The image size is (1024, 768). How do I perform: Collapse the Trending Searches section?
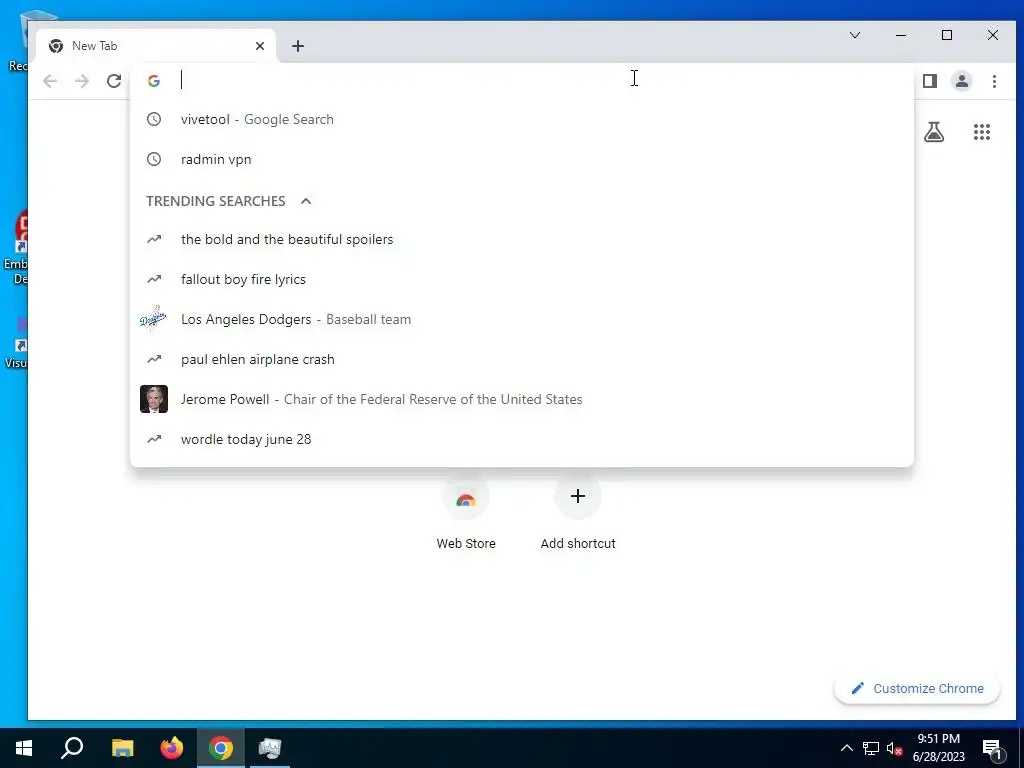306,201
